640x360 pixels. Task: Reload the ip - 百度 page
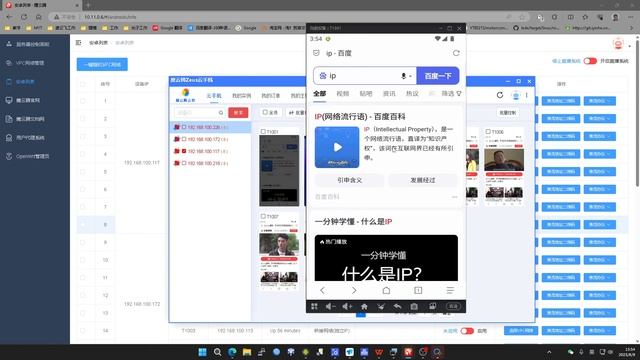456,53
